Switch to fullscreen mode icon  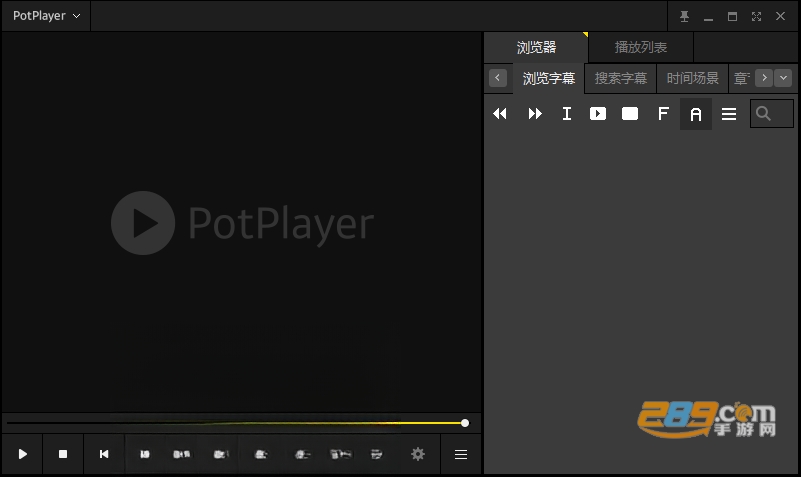coord(756,16)
